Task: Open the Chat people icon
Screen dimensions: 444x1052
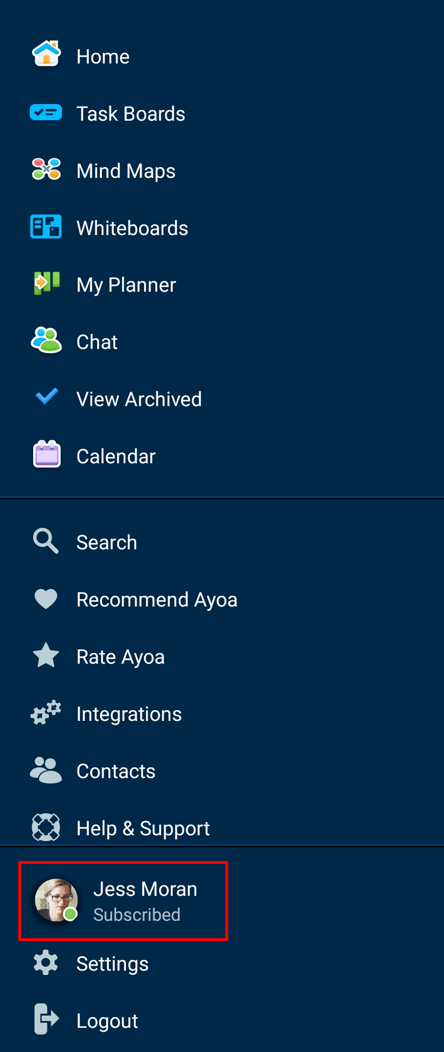Action: tap(46, 341)
